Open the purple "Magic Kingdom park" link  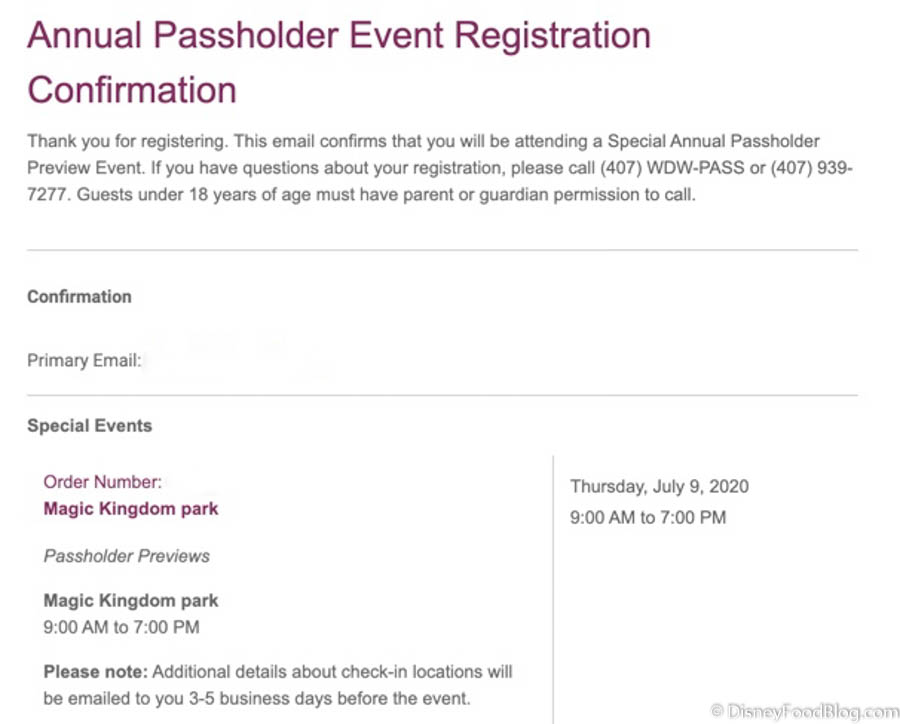130,508
